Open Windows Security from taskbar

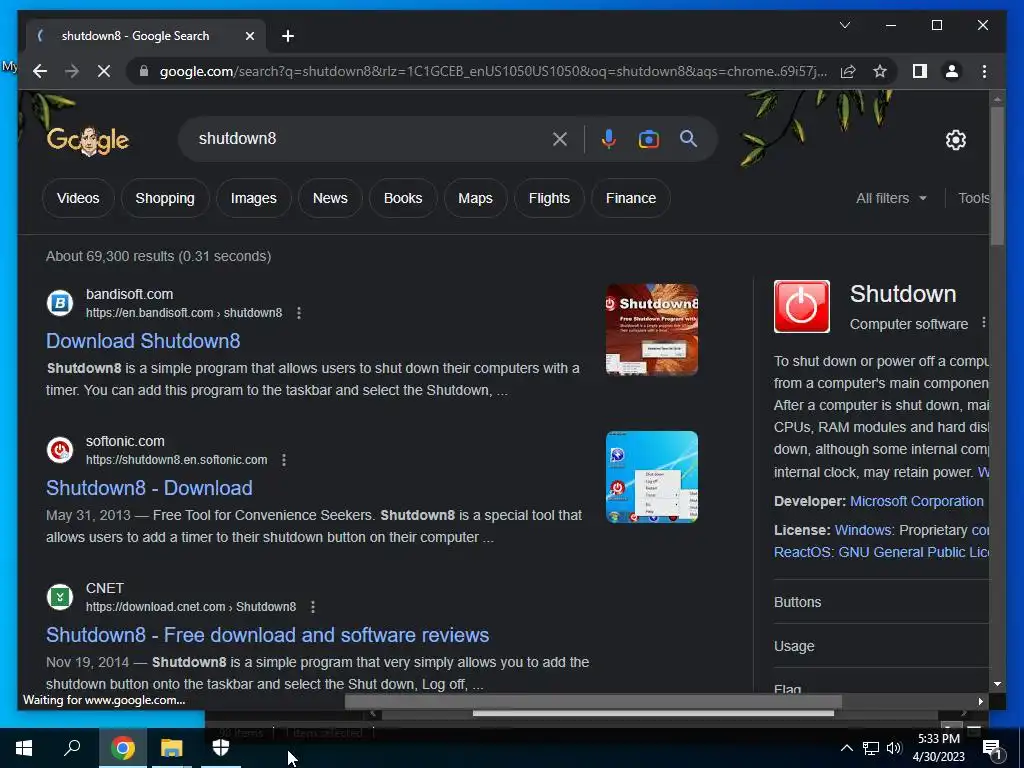pos(221,748)
